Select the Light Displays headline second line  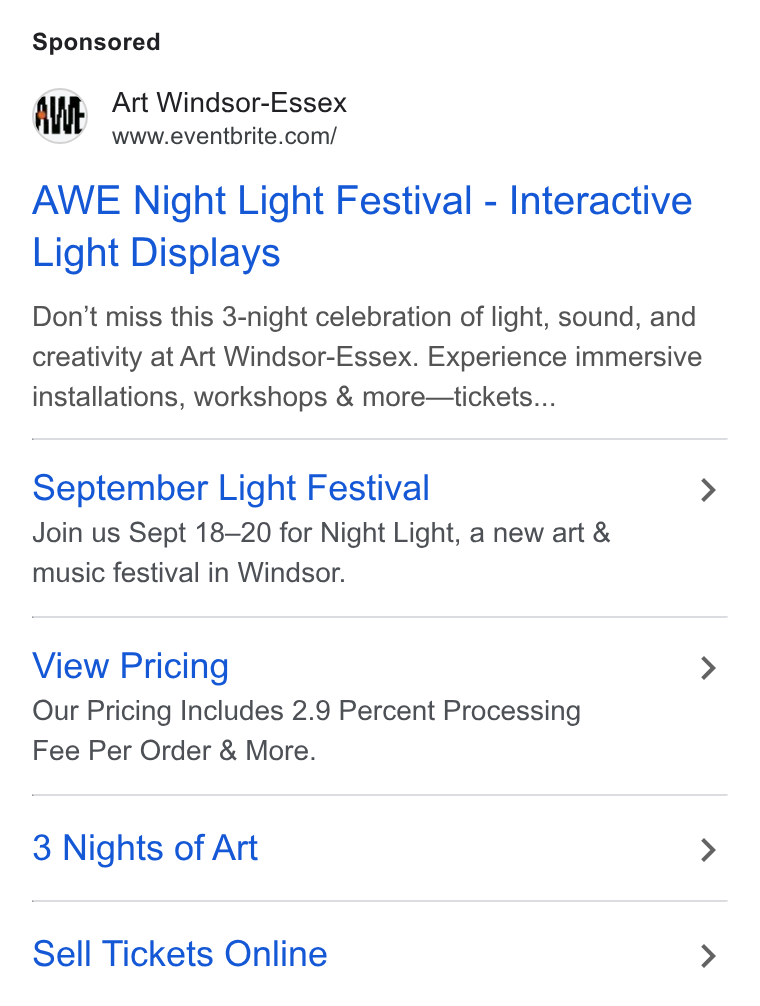click(156, 252)
